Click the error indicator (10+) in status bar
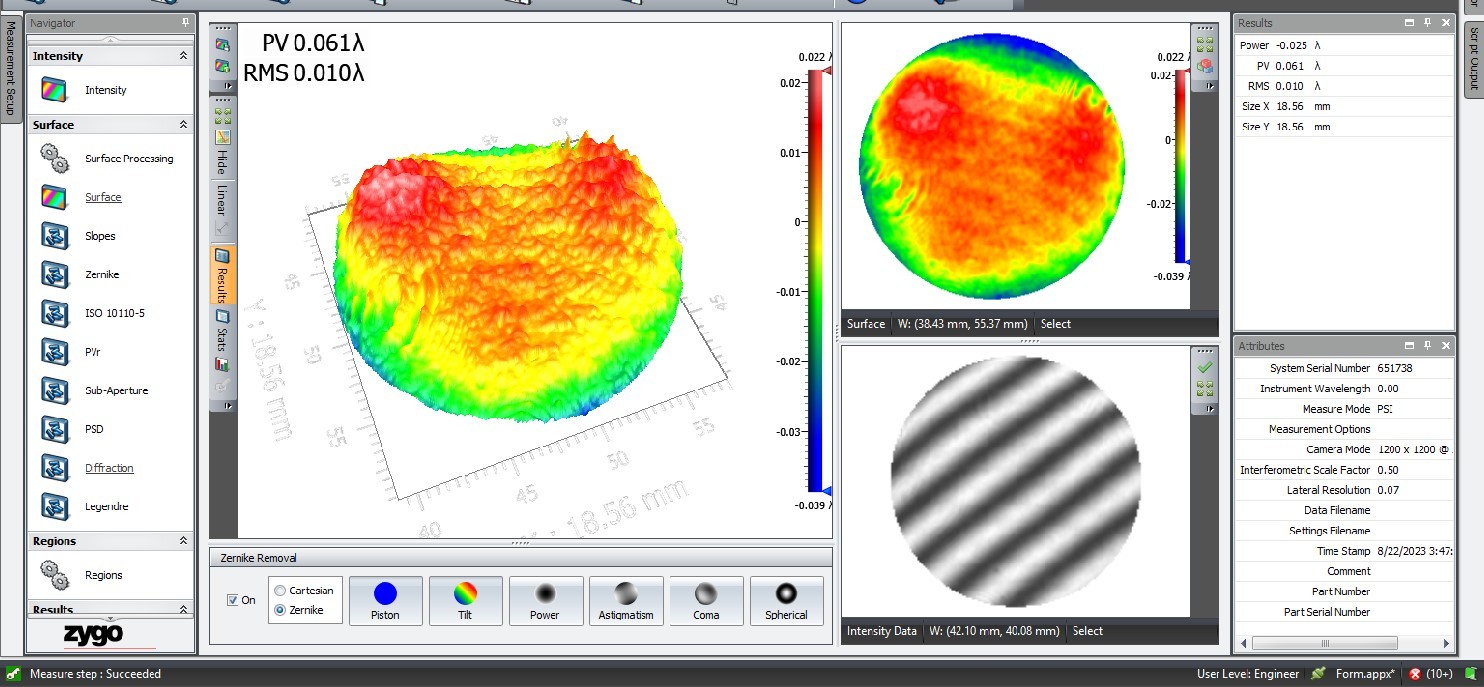 pos(1430,674)
